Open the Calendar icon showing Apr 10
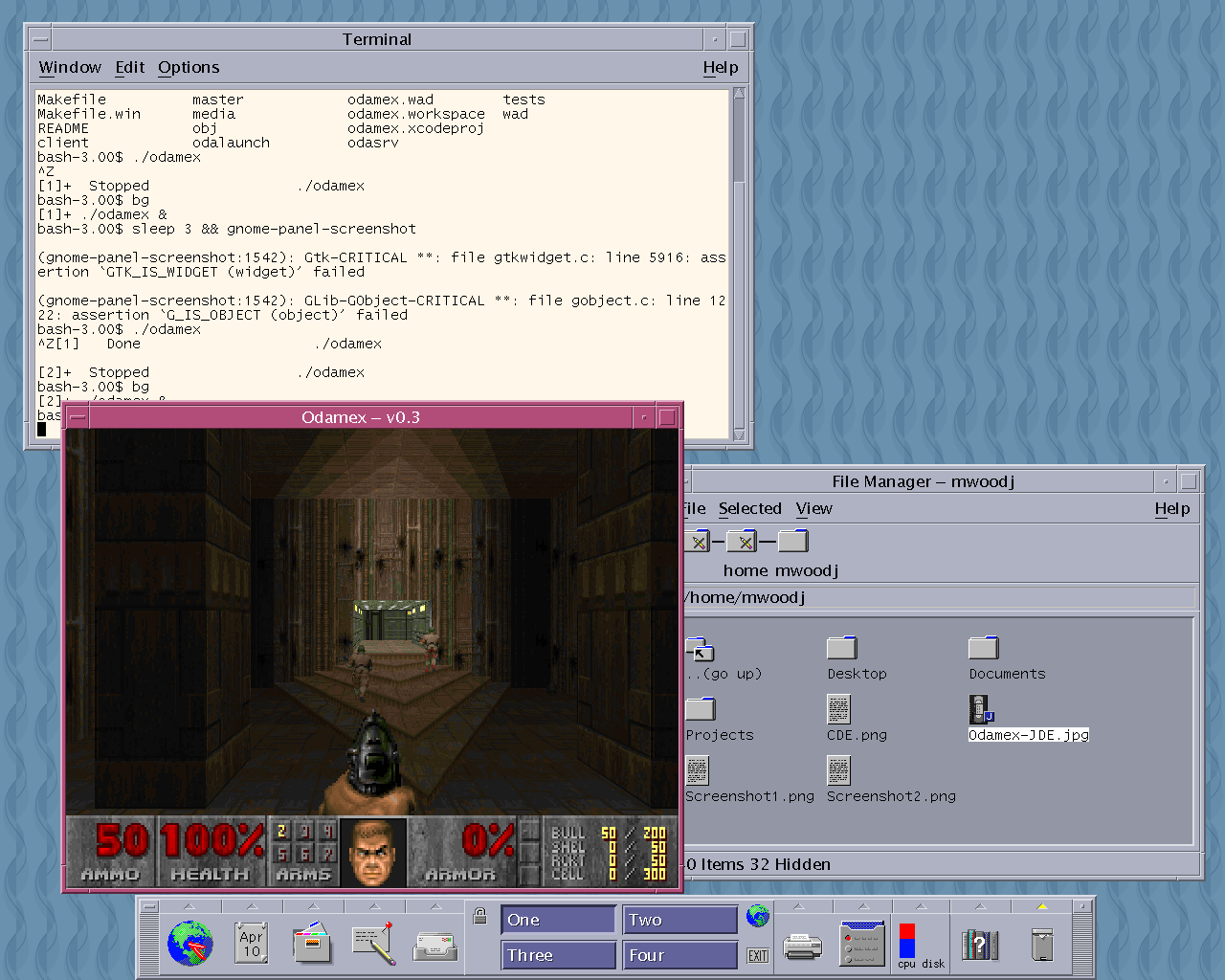This screenshot has width=1225, height=980. (x=251, y=944)
